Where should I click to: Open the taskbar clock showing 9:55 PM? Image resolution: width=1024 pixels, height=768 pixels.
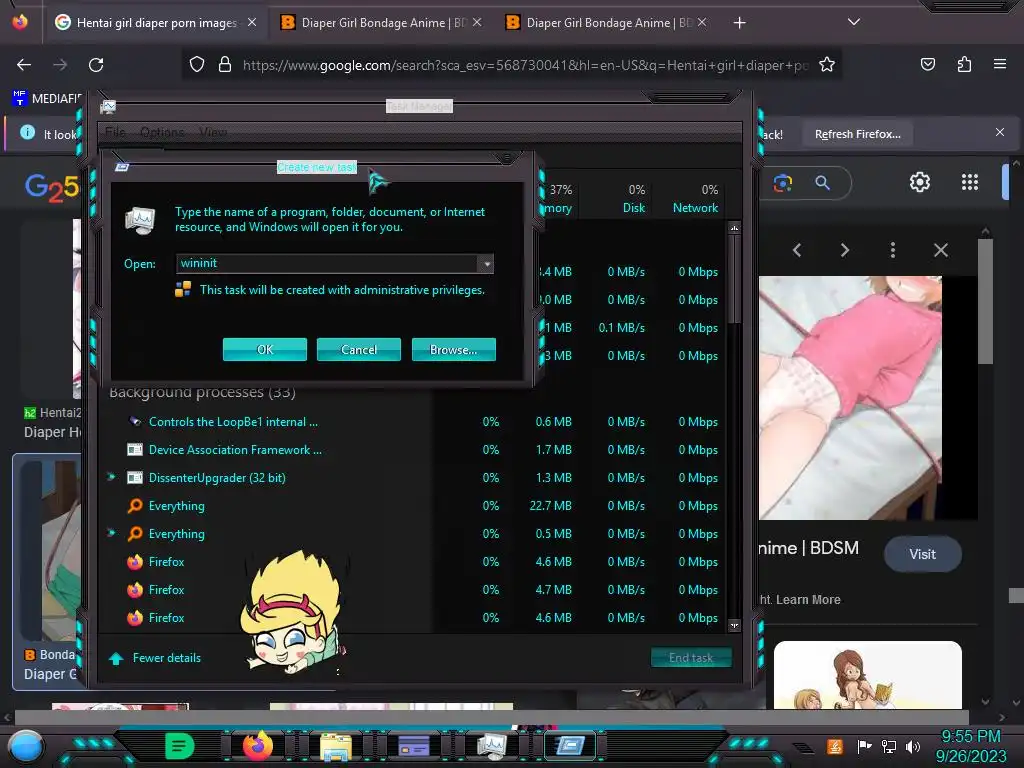click(x=970, y=746)
